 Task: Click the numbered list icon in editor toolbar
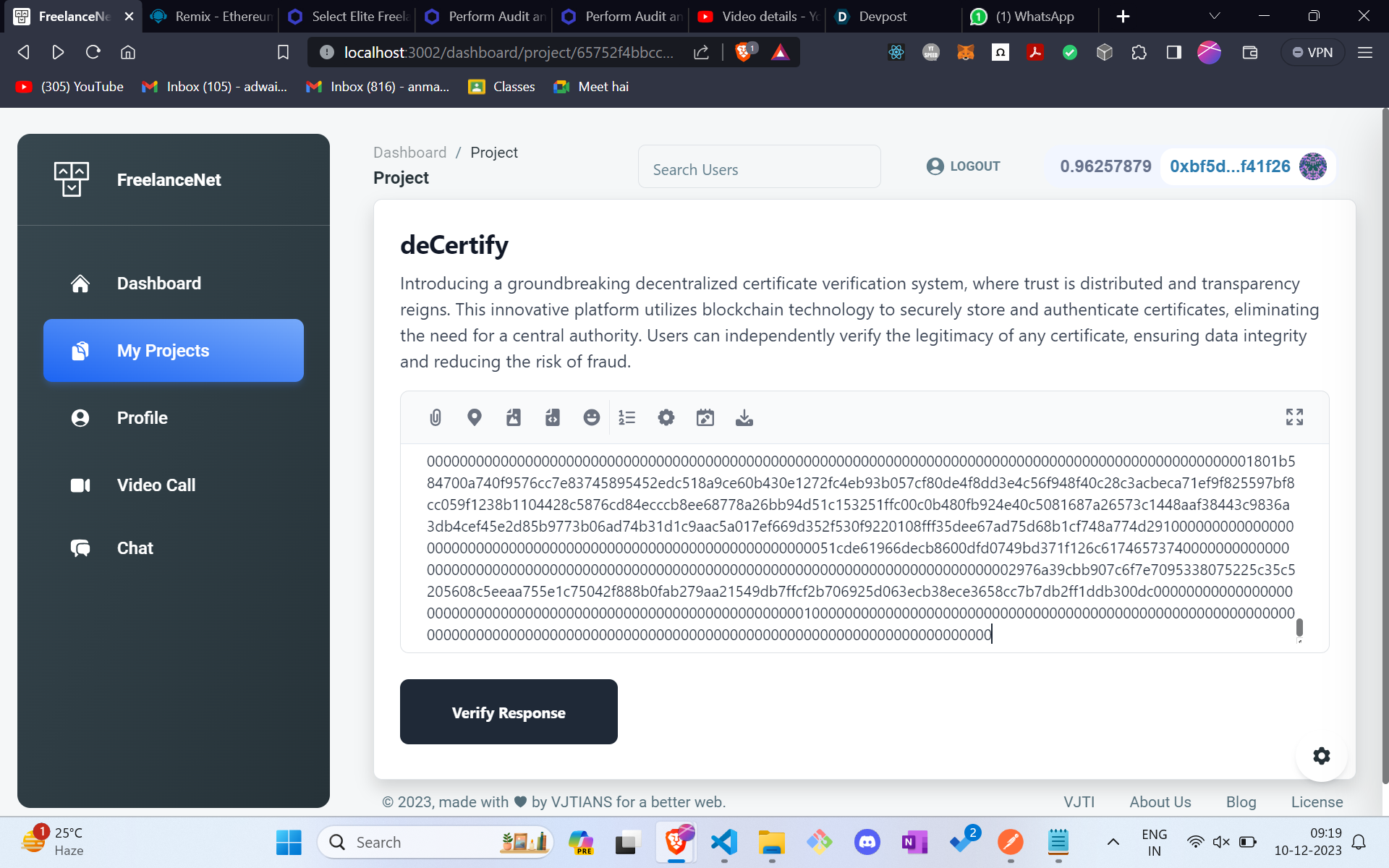click(x=627, y=417)
